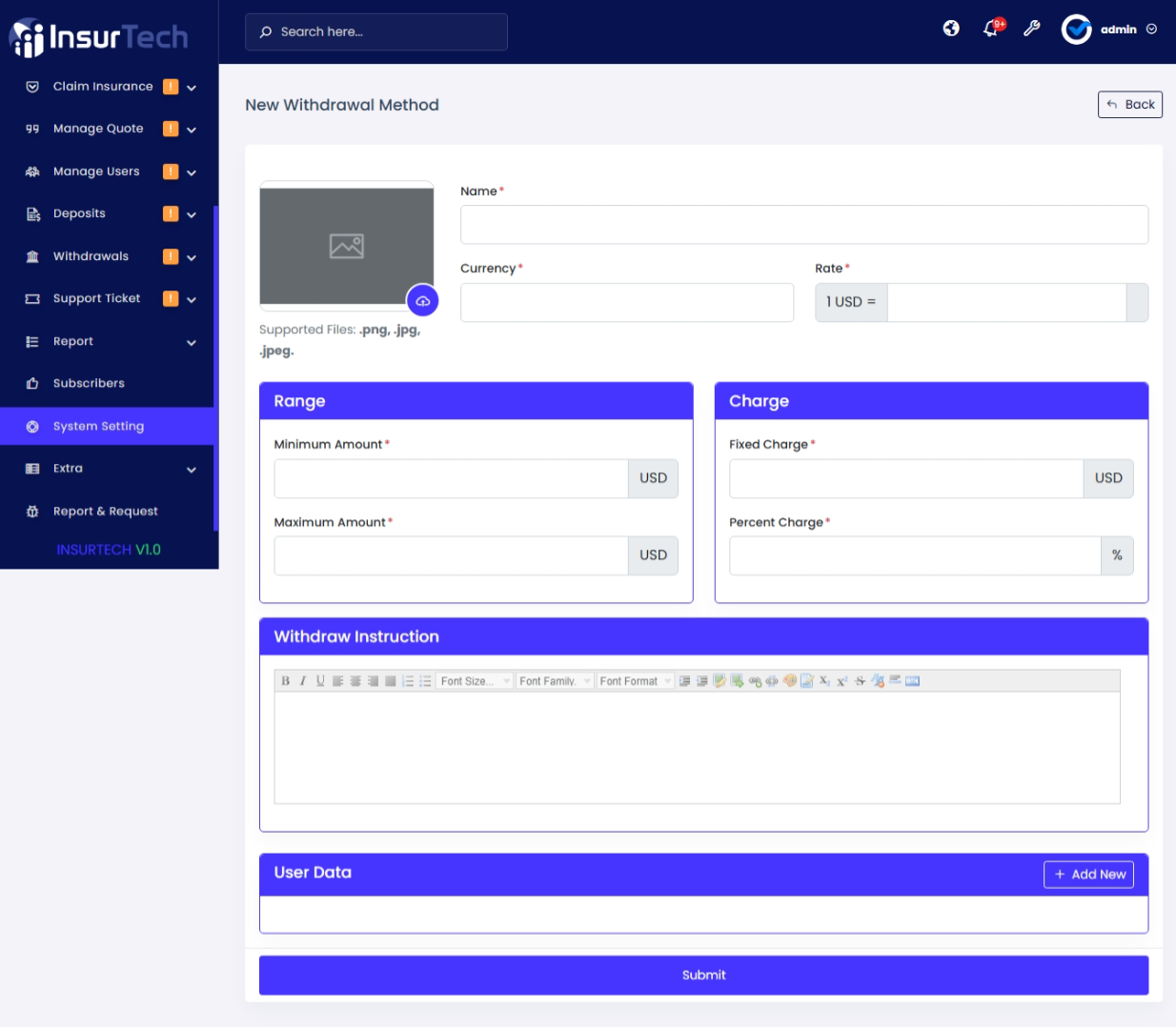Viewport: 1176px width, 1027px height.
Task: Click the Deposits alert badge
Action: point(171,213)
